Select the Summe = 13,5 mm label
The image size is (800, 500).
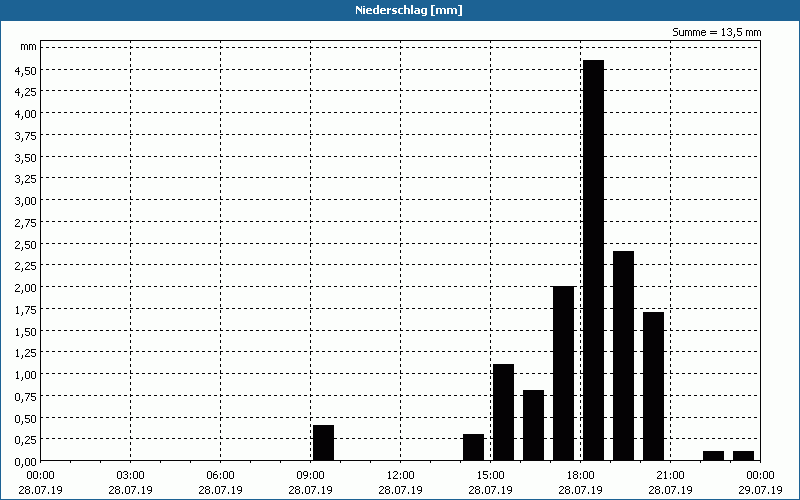click(x=716, y=33)
